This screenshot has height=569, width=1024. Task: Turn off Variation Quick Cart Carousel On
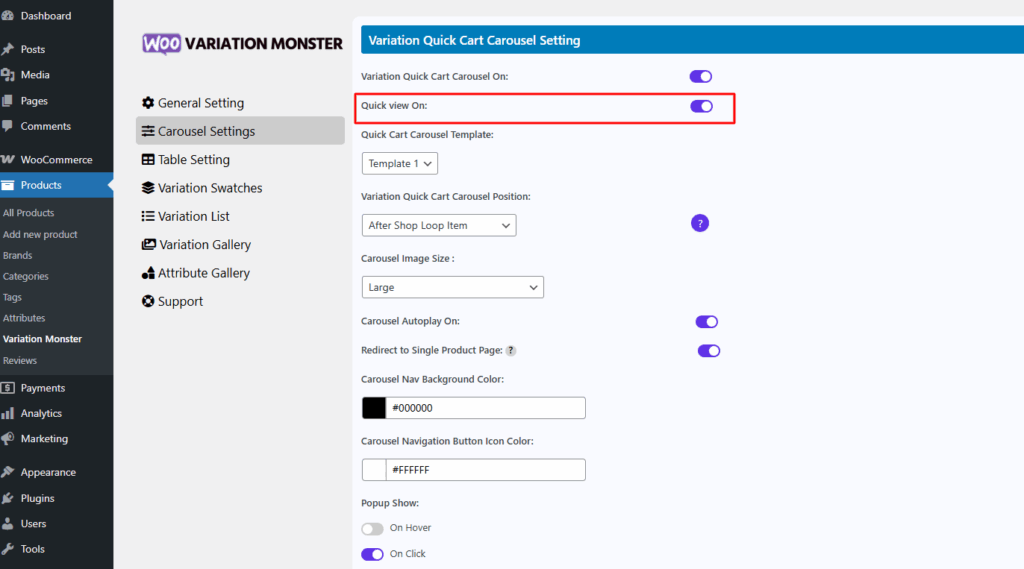coord(701,76)
